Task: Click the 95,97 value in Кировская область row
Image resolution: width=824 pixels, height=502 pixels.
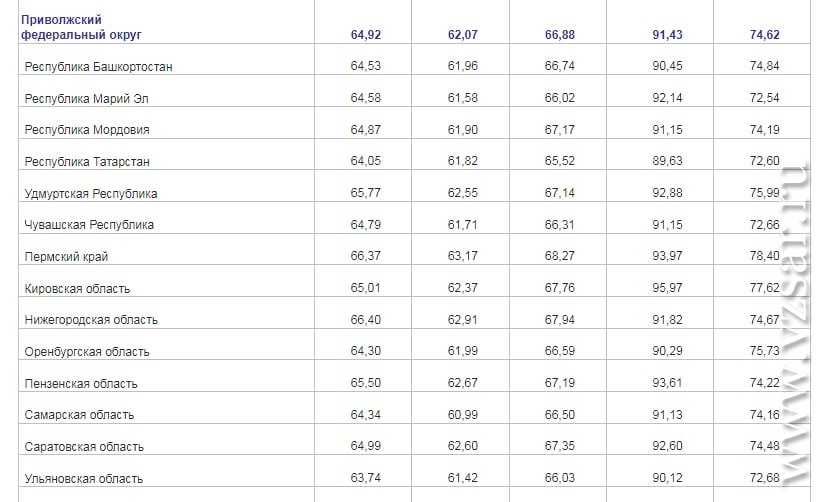Action: 667,289
